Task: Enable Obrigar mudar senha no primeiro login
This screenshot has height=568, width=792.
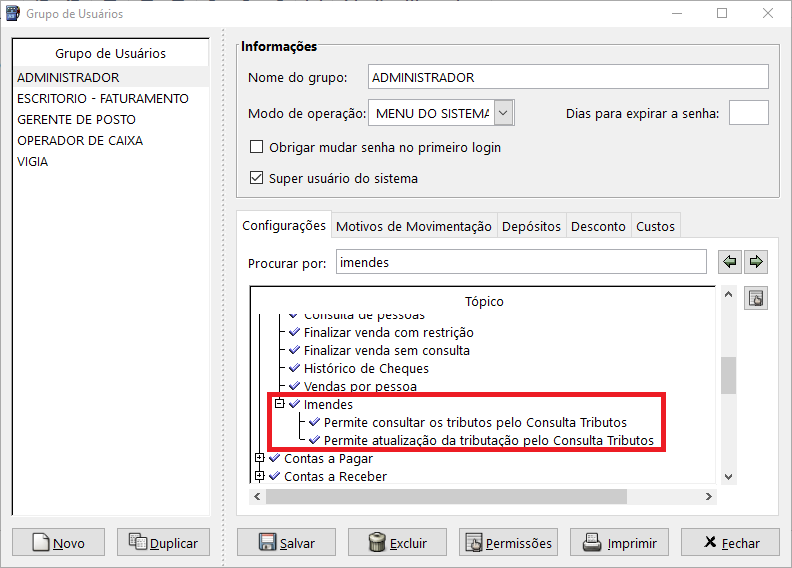Action: coord(256,147)
